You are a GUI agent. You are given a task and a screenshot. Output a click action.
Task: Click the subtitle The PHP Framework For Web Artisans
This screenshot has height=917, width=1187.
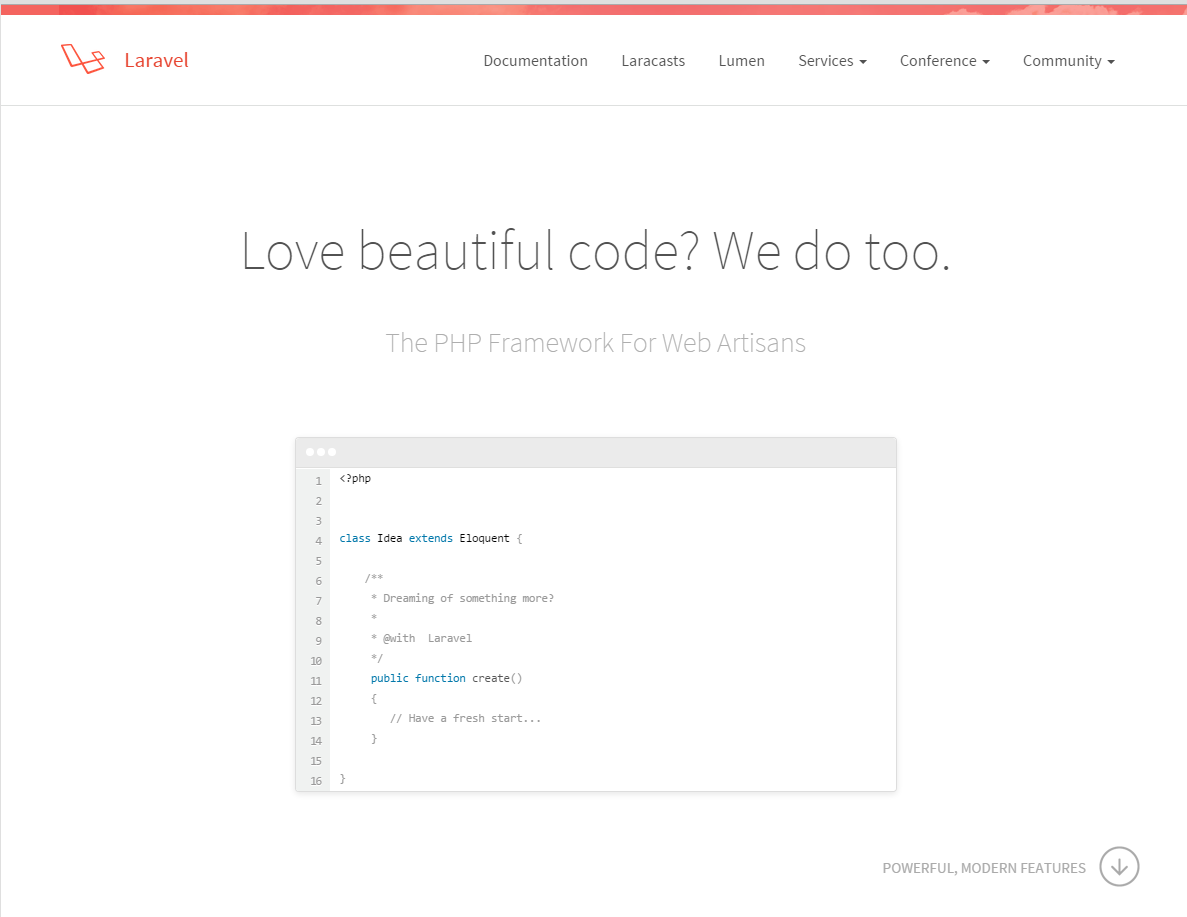(x=595, y=343)
